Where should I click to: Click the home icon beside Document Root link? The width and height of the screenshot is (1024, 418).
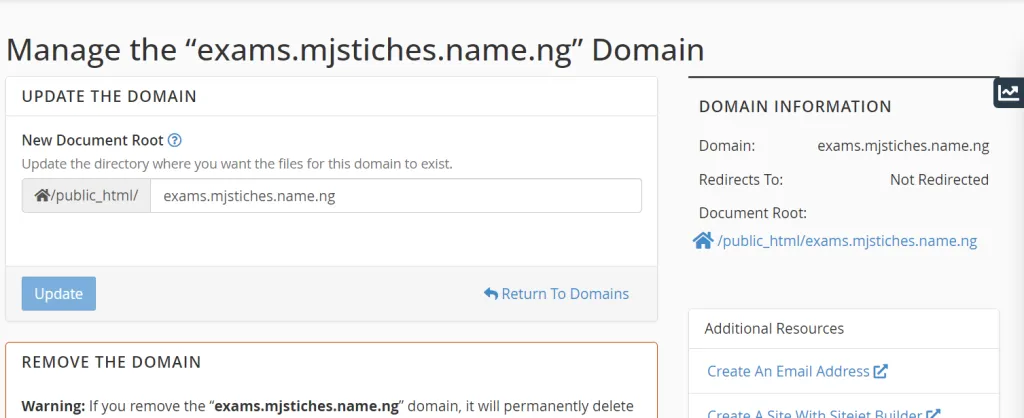703,241
